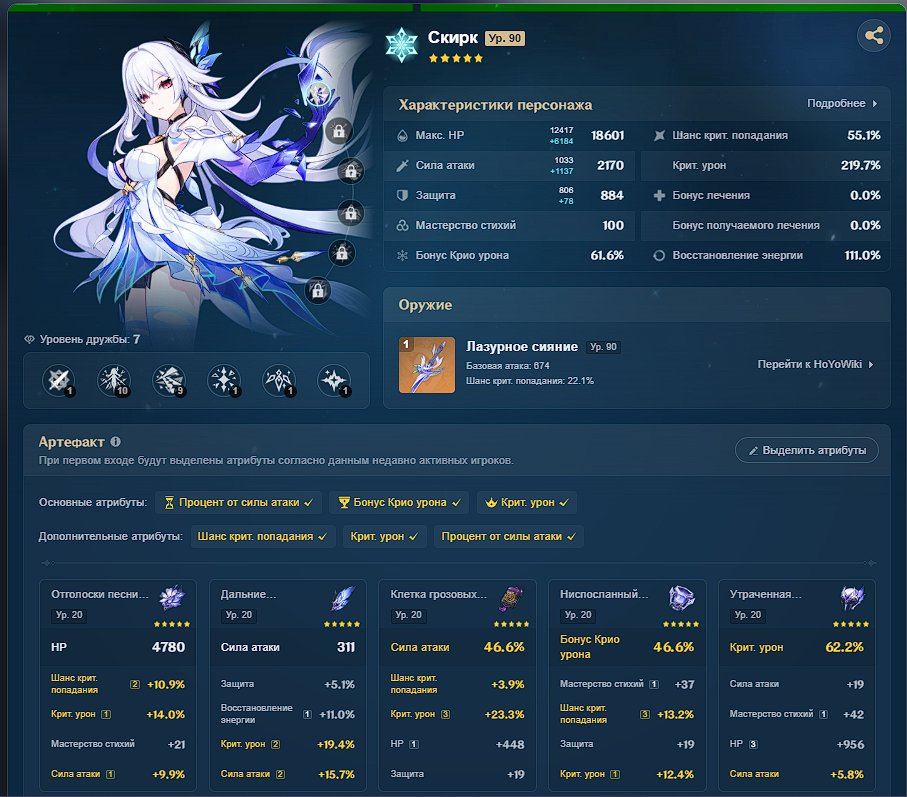Toggle sub attribute Процент от силы атаки

pyautogui.click(x=509, y=537)
